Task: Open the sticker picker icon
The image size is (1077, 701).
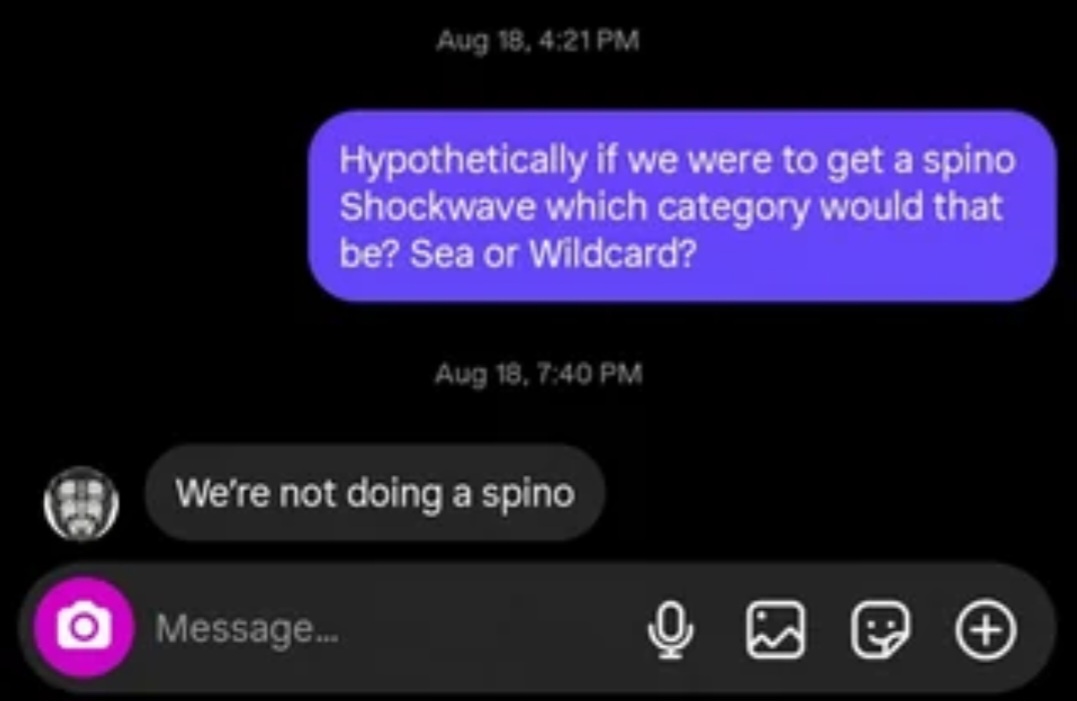Action: click(x=881, y=629)
